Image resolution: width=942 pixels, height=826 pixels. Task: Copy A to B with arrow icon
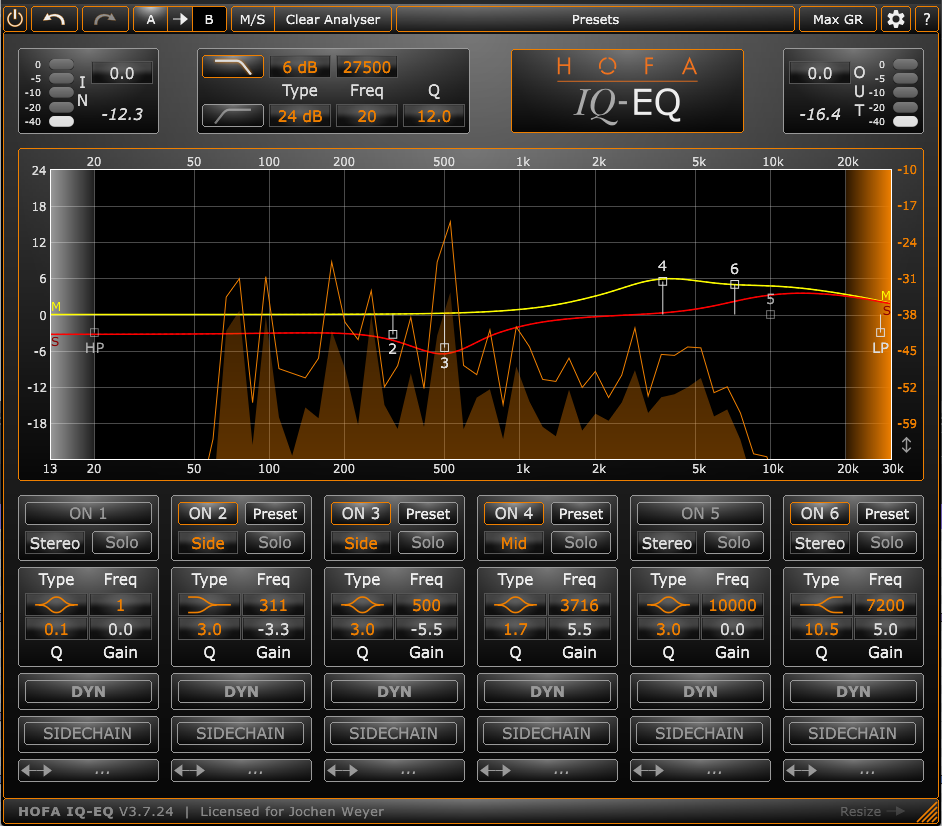click(x=180, y=19)
